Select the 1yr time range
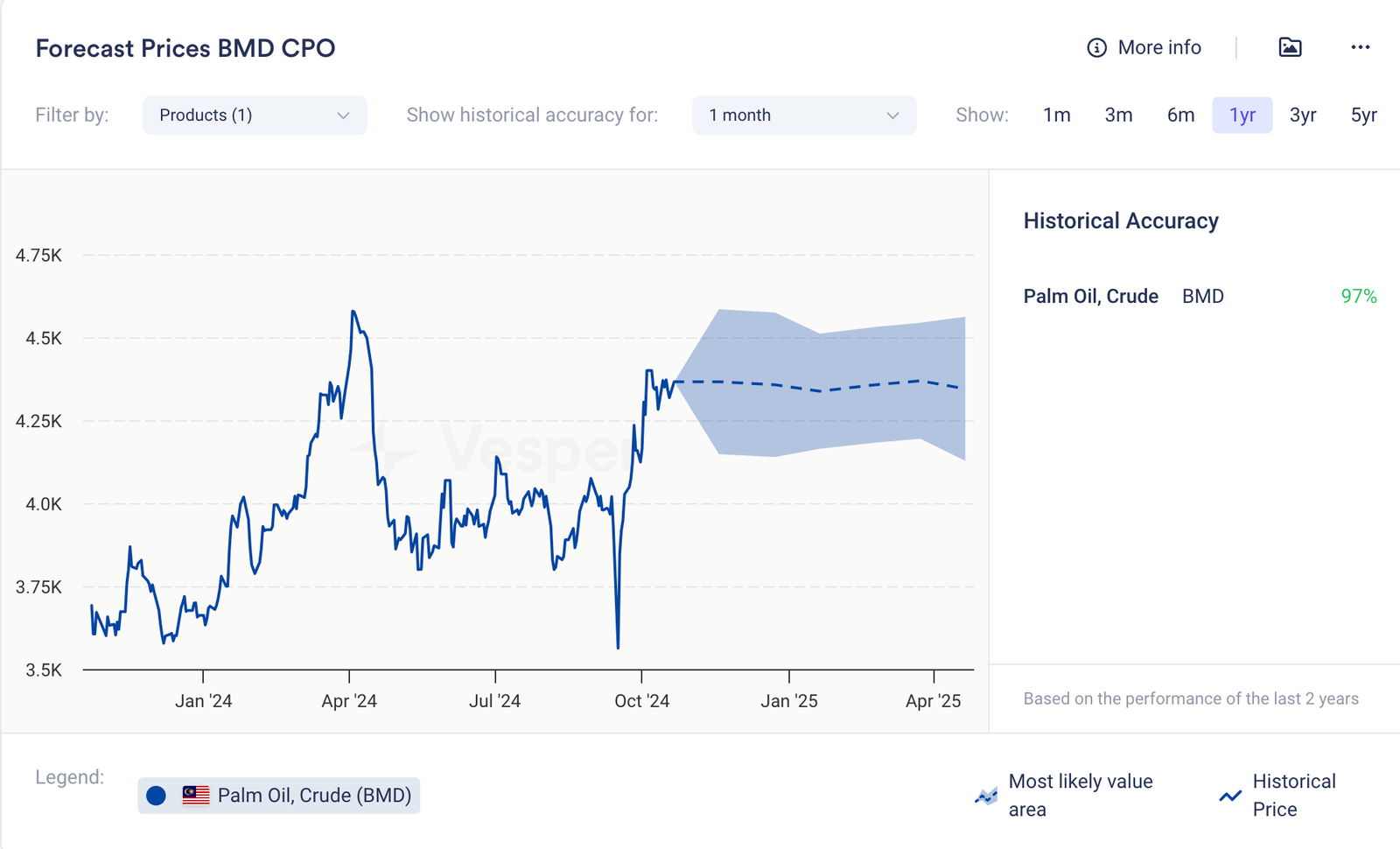Screen dimensions: 1400x849 [1242, 116]
